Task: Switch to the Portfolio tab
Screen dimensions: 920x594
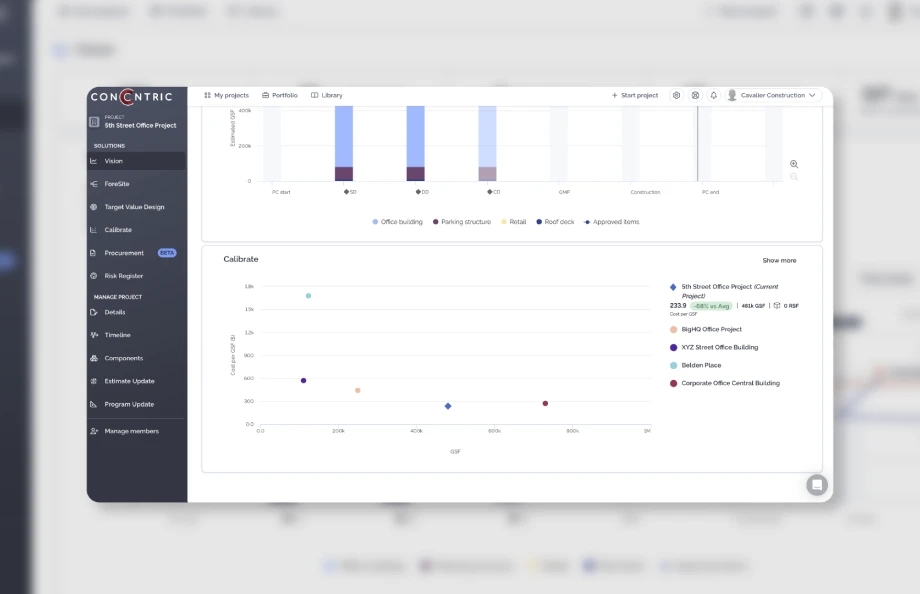Action: [x=280, y=96]
